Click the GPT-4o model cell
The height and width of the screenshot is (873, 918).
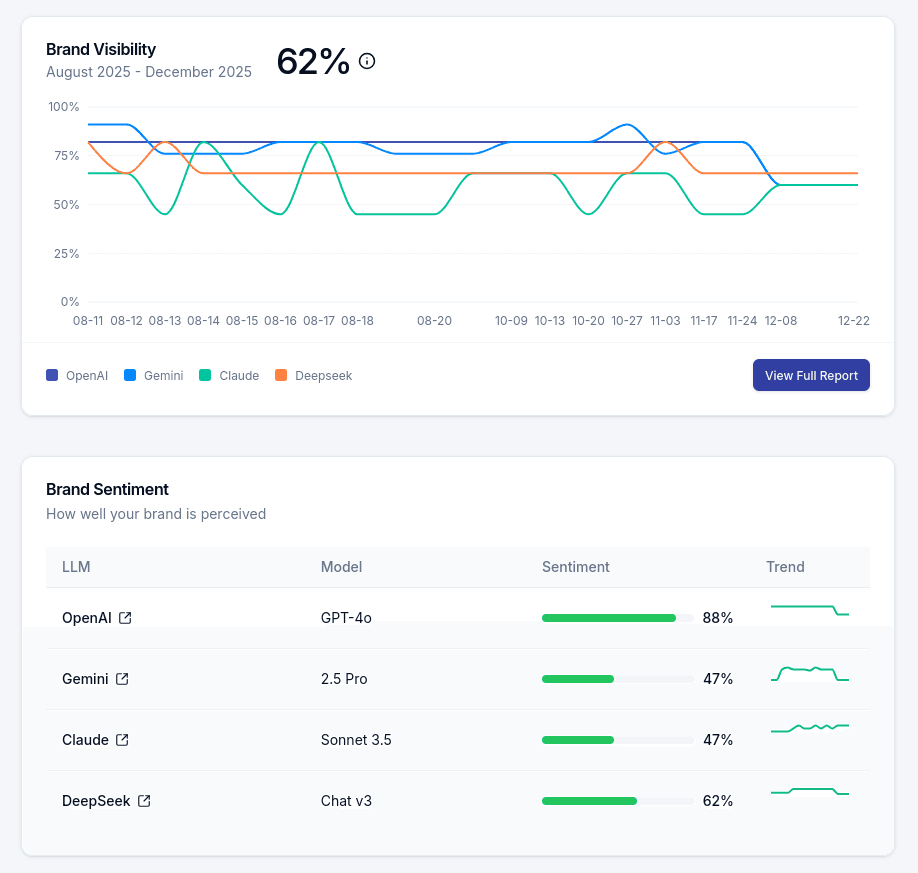point(346,618)
